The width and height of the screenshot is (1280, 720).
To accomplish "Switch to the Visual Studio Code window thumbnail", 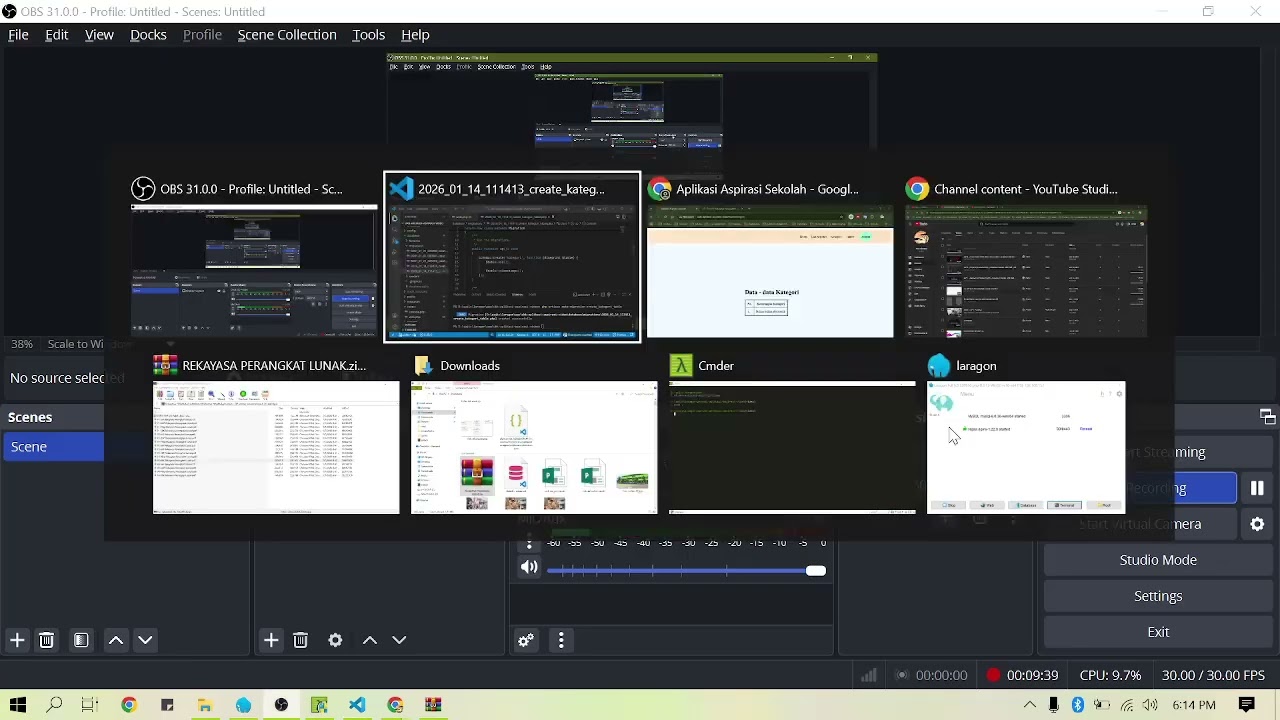I will tap(512, 258).
